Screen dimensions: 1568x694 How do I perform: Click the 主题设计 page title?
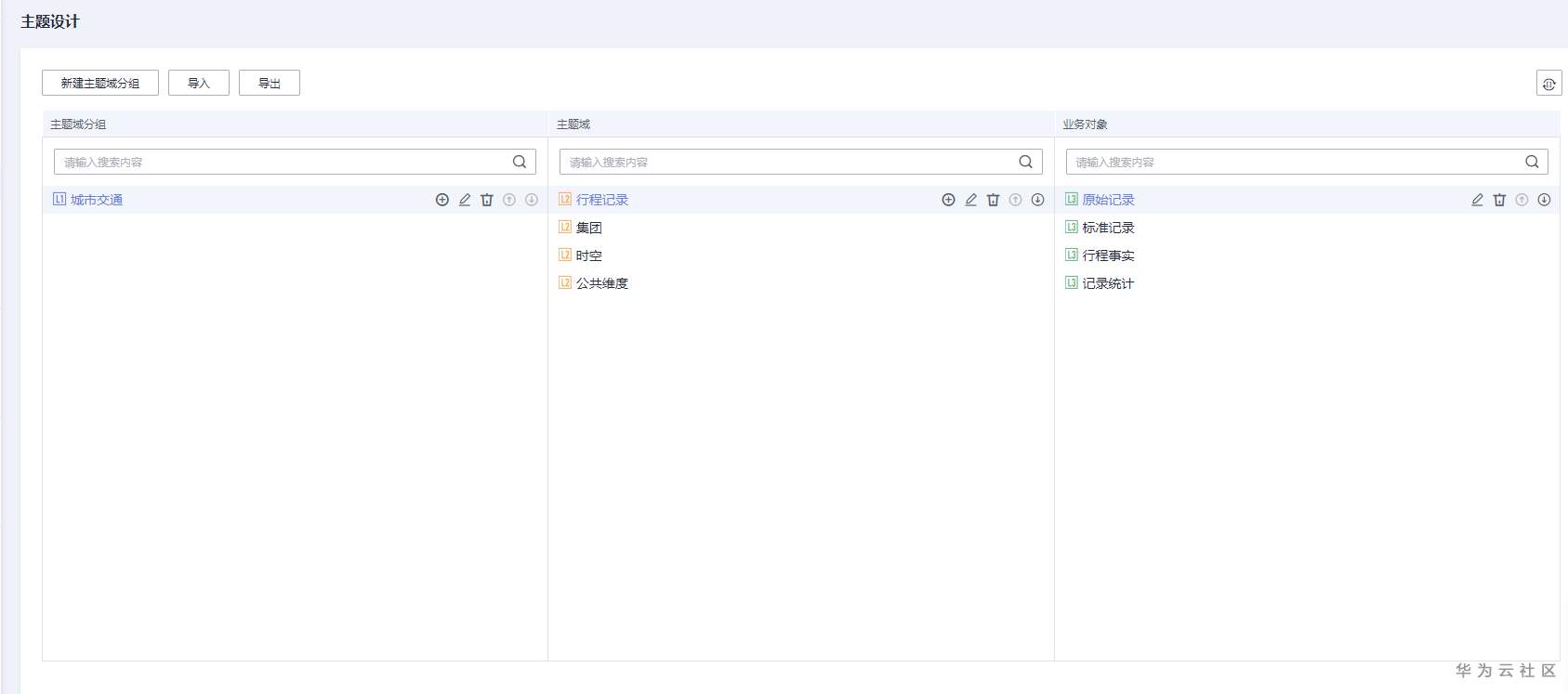pyautogui.click(x=50, y=21)
